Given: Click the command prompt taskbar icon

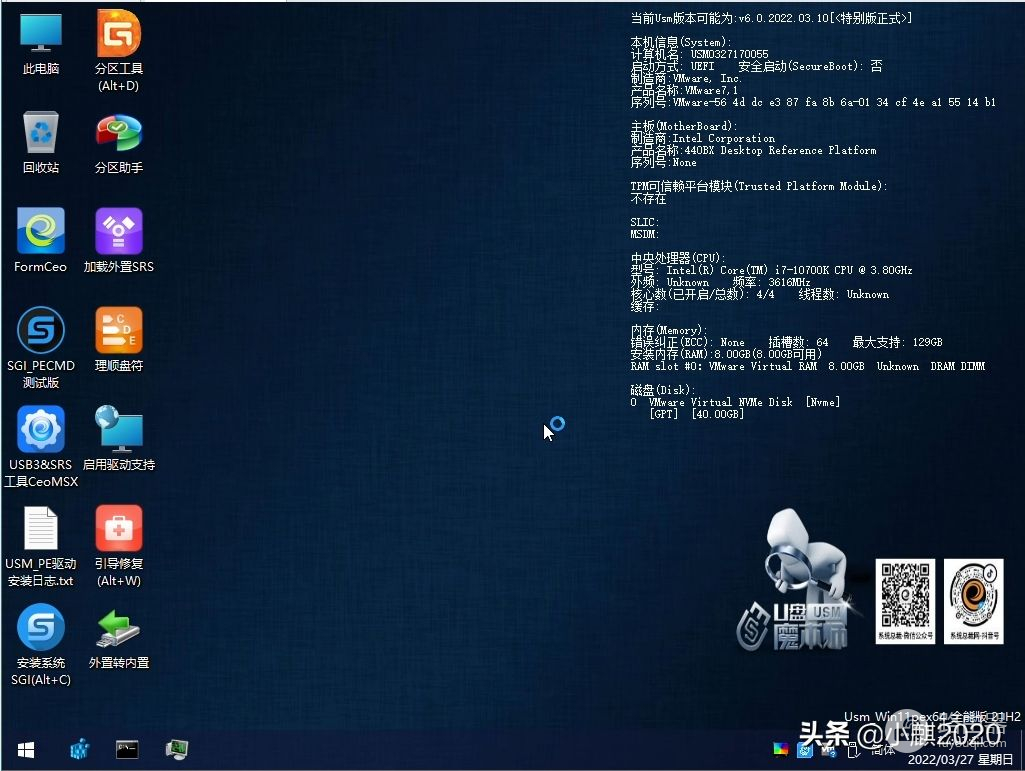Looking at the screenshot, I should (127, 749).
